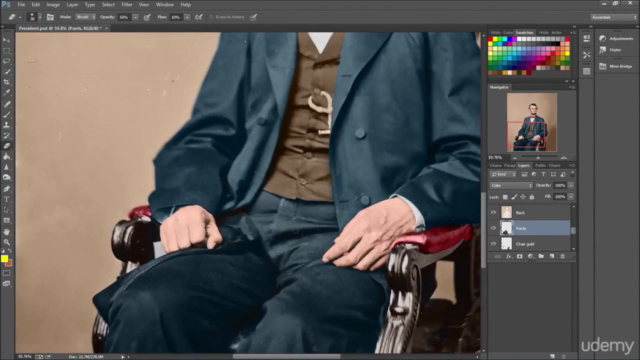Image resolution: width=640 pixels, height=360 pixels.
Task: Select the Hand tool
Action: 7,231
